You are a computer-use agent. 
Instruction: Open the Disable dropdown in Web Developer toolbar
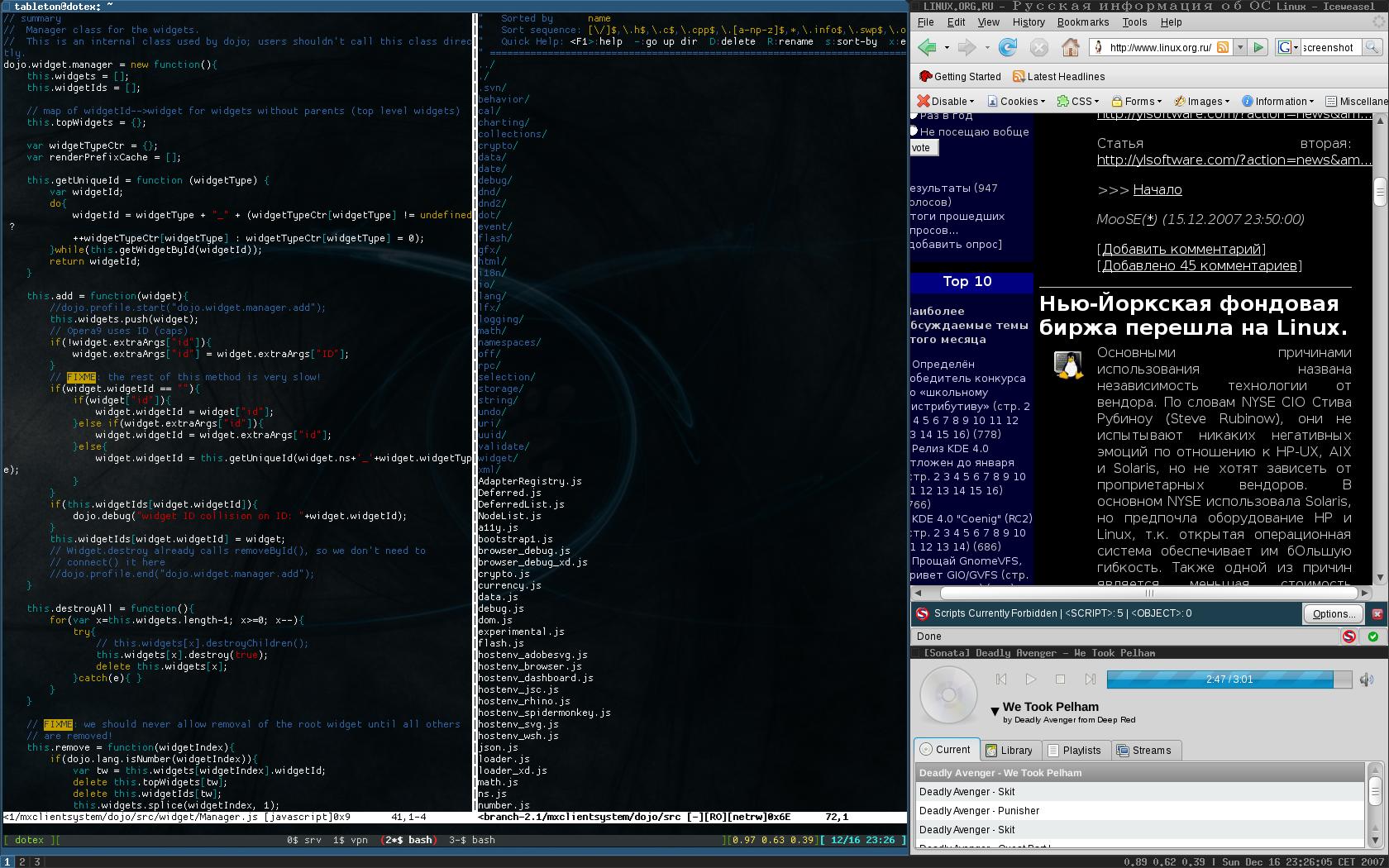[946, 101]
